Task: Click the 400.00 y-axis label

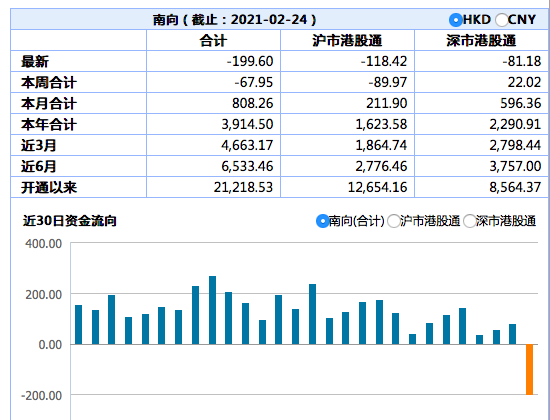Action: point(43,244)
